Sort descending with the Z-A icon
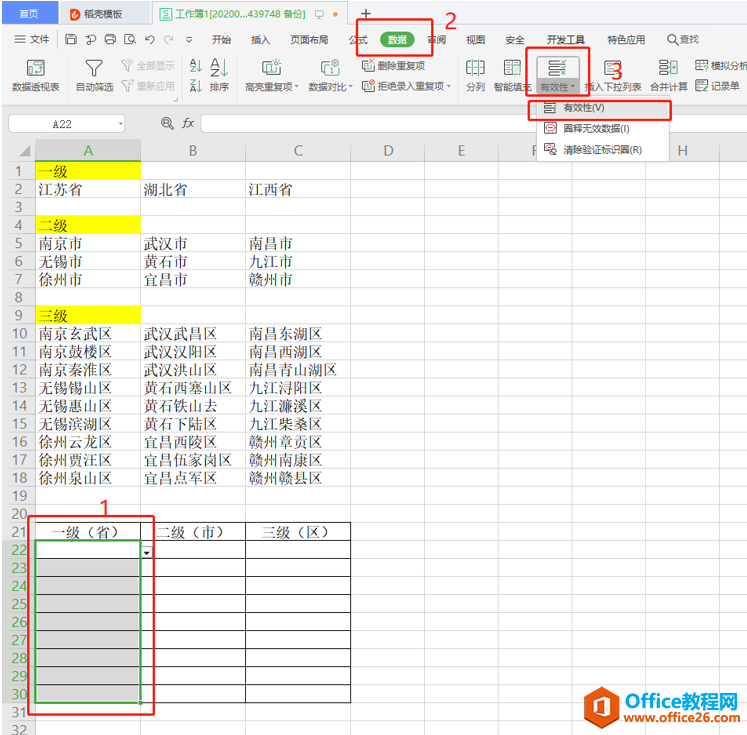This screenshot has height=735, width=747. click(x=195, y=86)
